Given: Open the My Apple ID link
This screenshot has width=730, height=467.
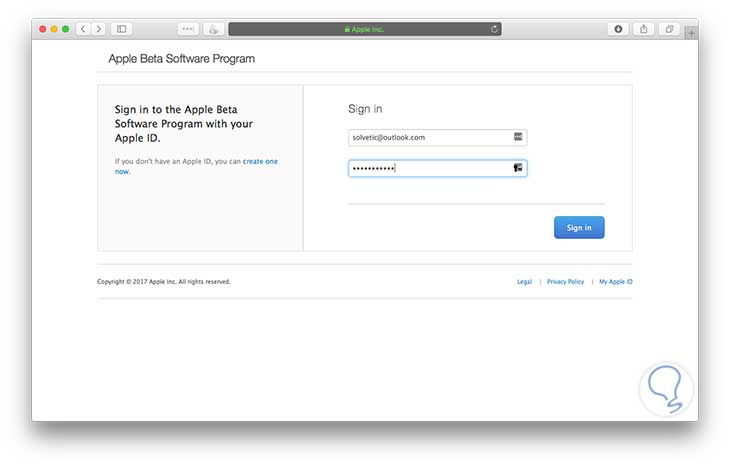Looking at the screenshot, I should 615,282.
